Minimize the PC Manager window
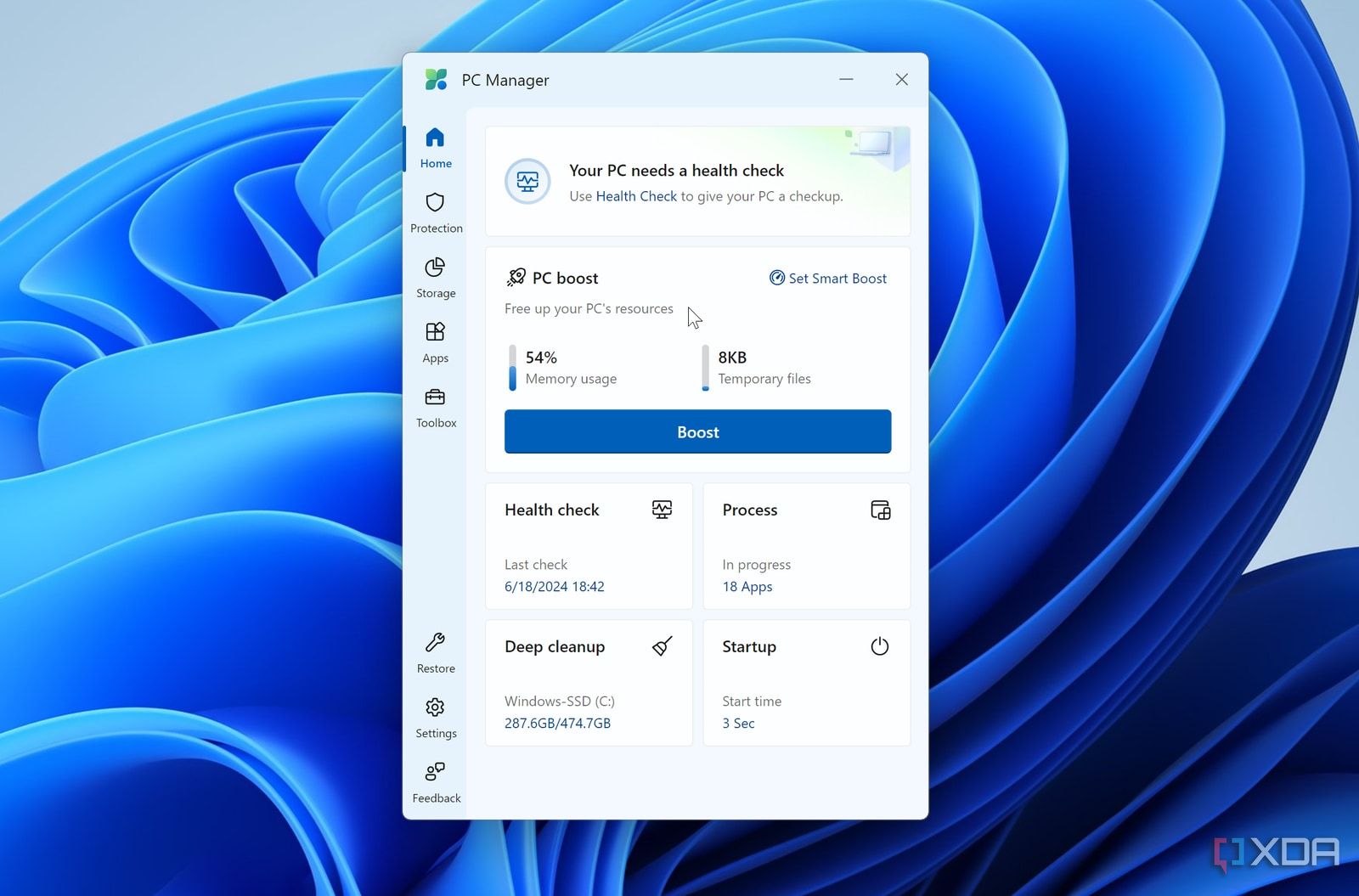Viewport: 1359px width, 896px height. point(846,79)
